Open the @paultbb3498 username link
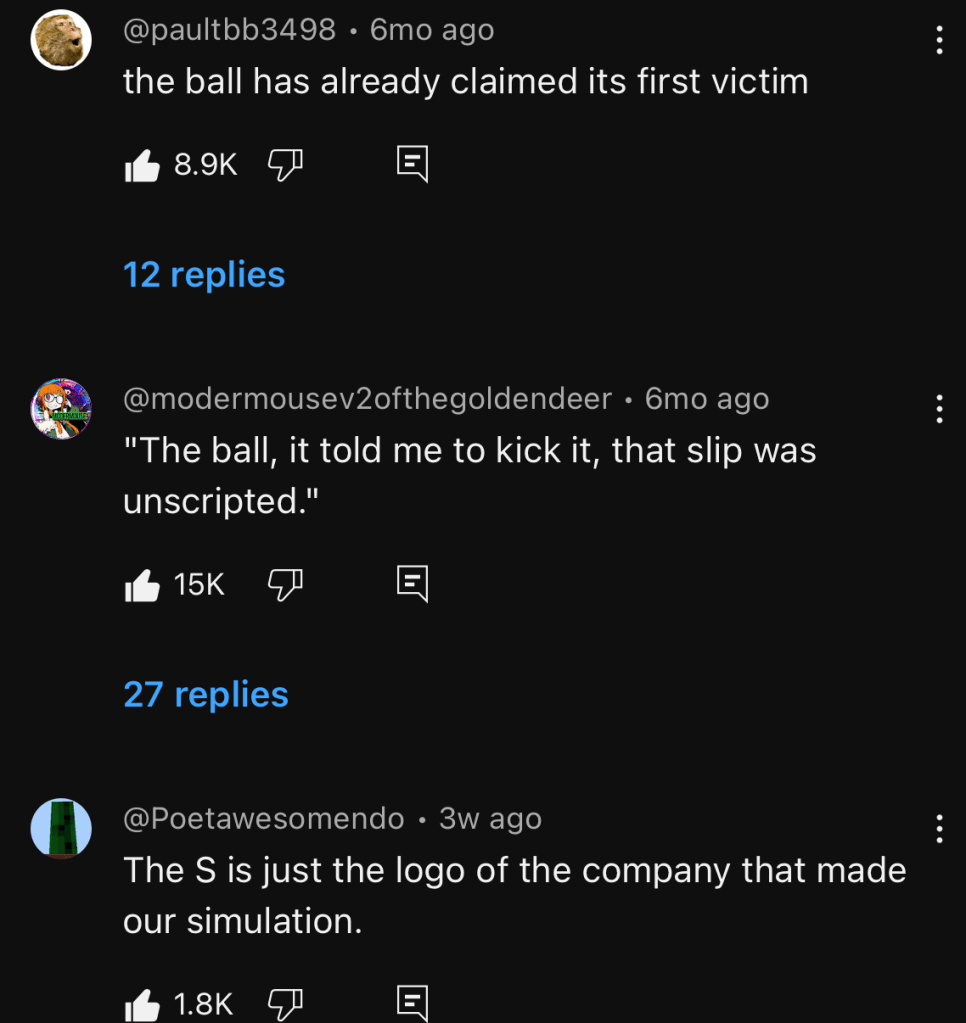966x1023 pixels. (229, 30)
